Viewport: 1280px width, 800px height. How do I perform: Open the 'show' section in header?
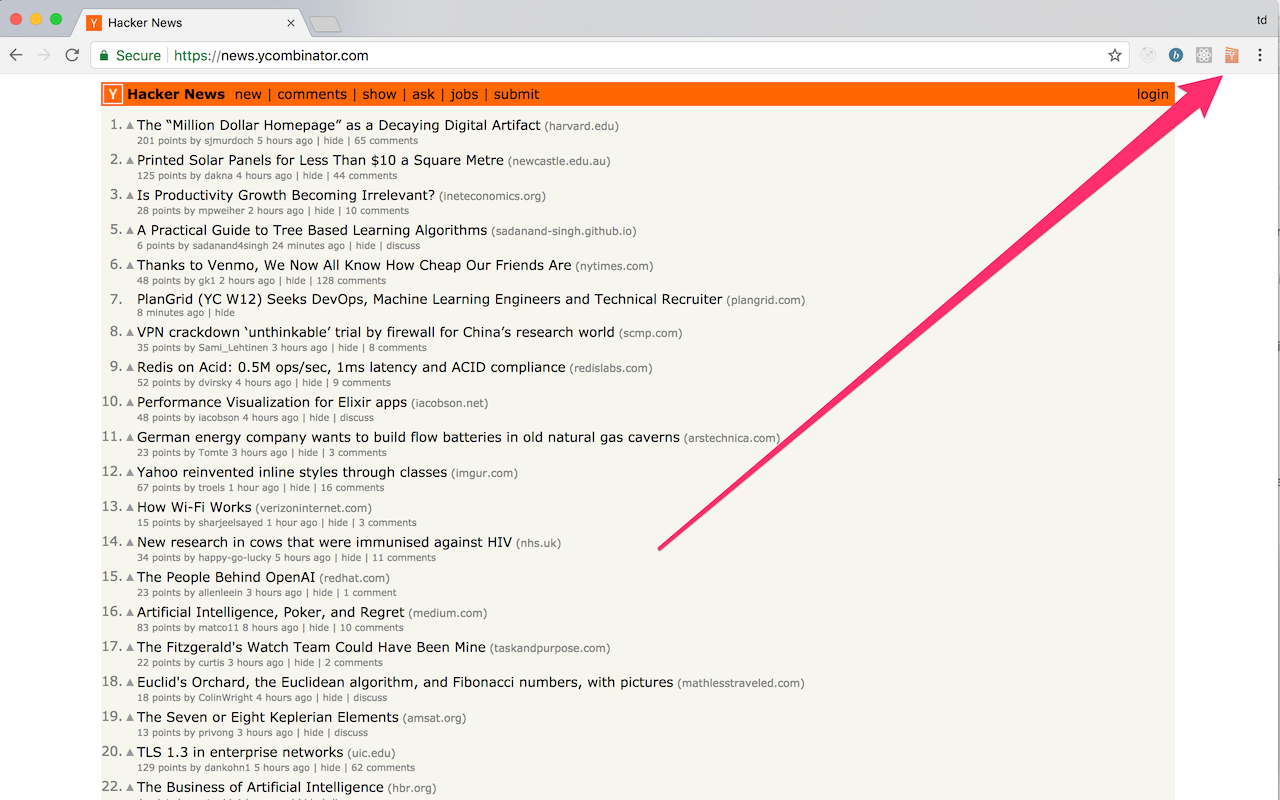click(379, 94)
